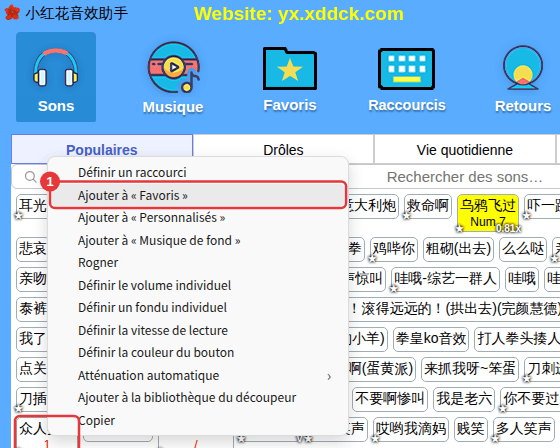Choose Ajouter à « Favoris »
This screenshot has height=448, width=560.
tap(198, 195)
